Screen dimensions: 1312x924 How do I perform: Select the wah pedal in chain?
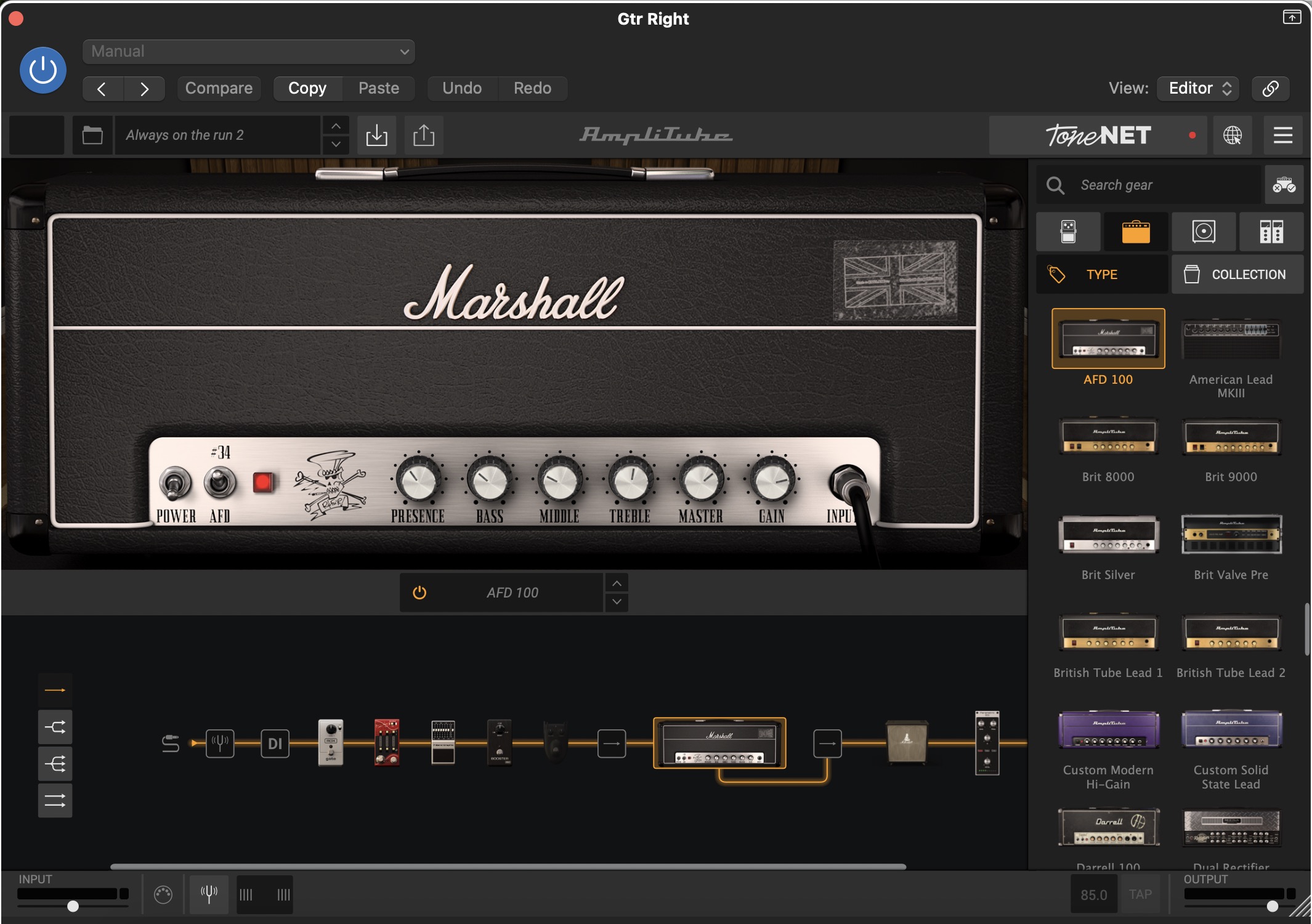pyautogui.click(x=556, y=742)
